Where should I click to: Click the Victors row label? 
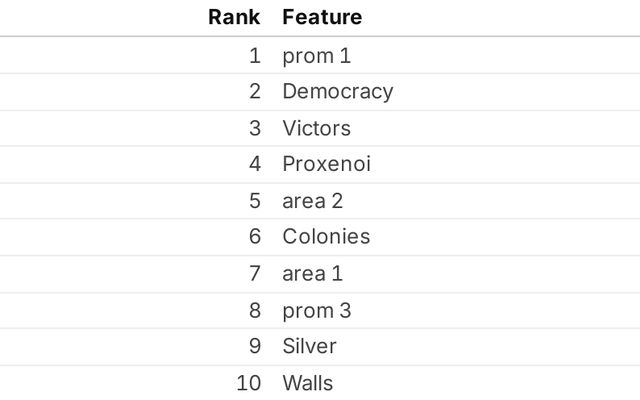[x=316, y=128]
